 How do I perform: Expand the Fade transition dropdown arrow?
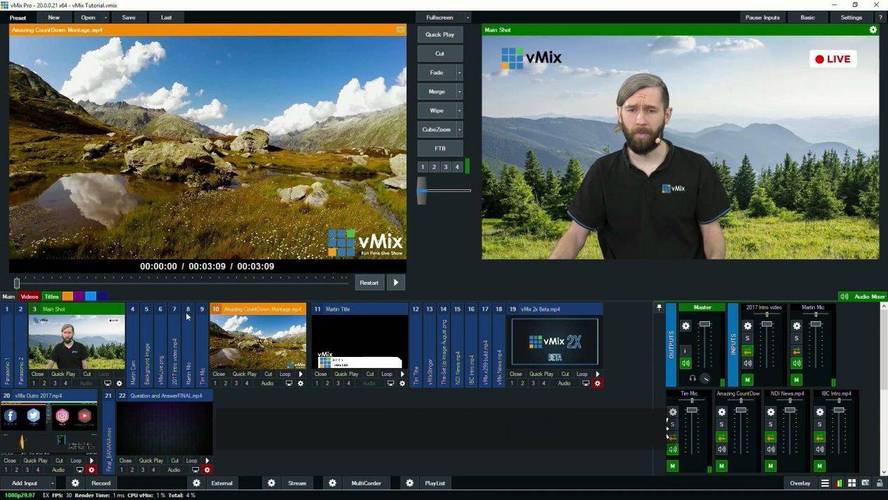[x=459, y=72]
